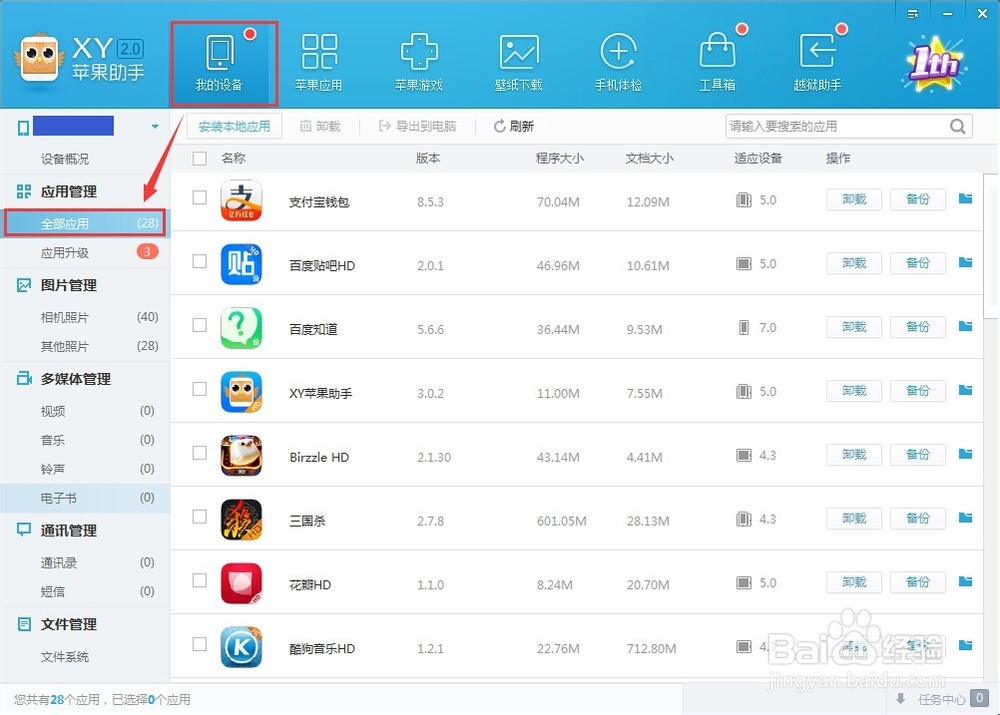
Task: Sort by 版本 column header
Action: click(x=428, y=158)
